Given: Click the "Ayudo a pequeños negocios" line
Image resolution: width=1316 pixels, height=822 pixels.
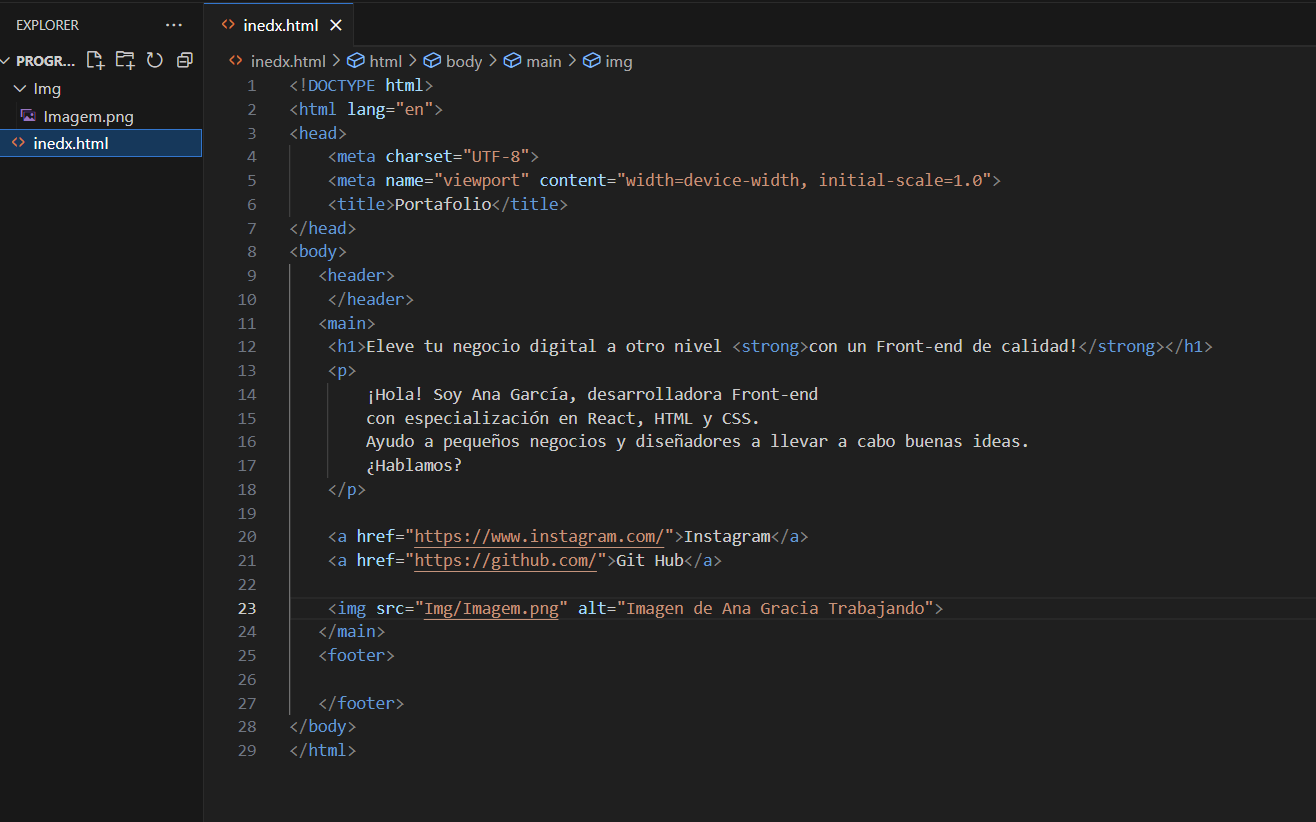Looking at the screenshot, I should click(x=697, y=442).
